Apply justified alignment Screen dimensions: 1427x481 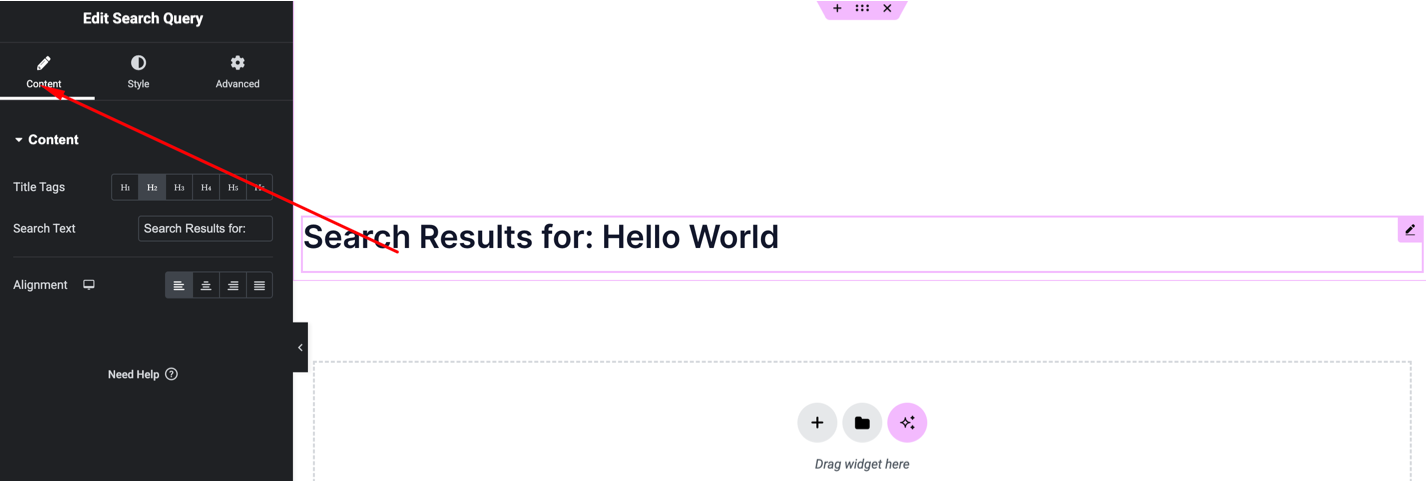[x=259, y=286]
